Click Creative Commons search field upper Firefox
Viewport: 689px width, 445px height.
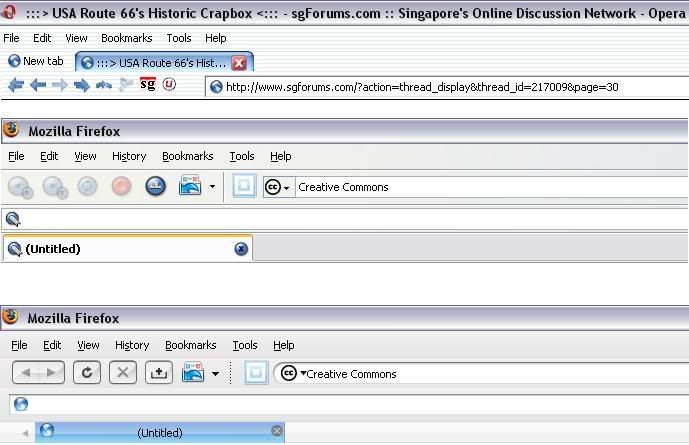pyautogui.click(x=491, y=187)
